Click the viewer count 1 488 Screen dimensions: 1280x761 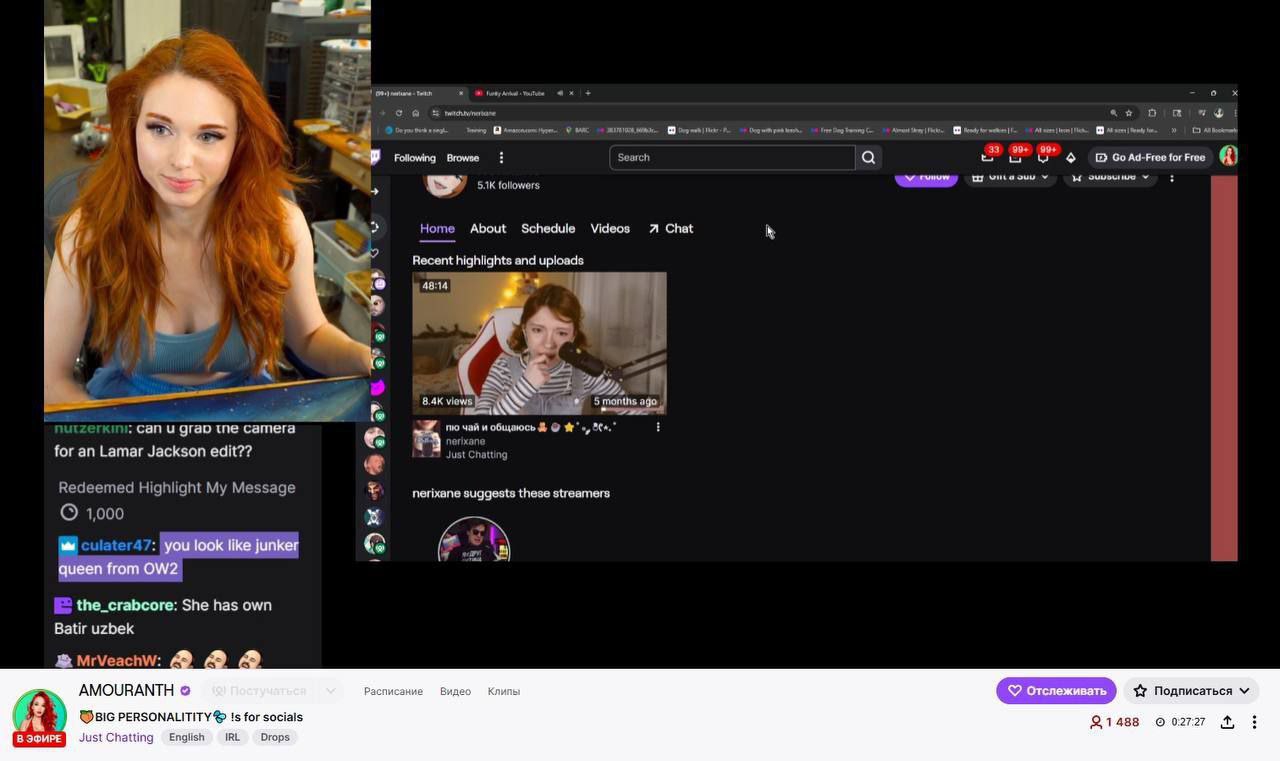click(x=1114, y=722)
